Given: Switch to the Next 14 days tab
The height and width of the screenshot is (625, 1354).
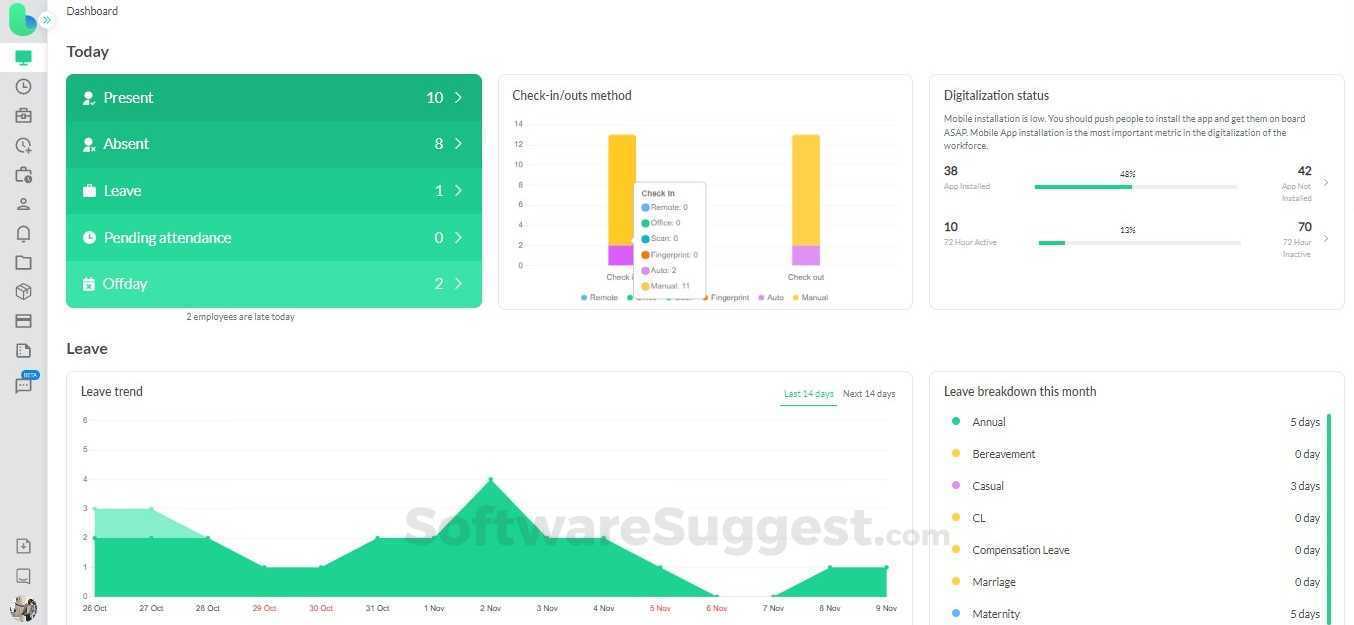Looking at the screenshot, I should pyautogui.click(x=868, y=393).
